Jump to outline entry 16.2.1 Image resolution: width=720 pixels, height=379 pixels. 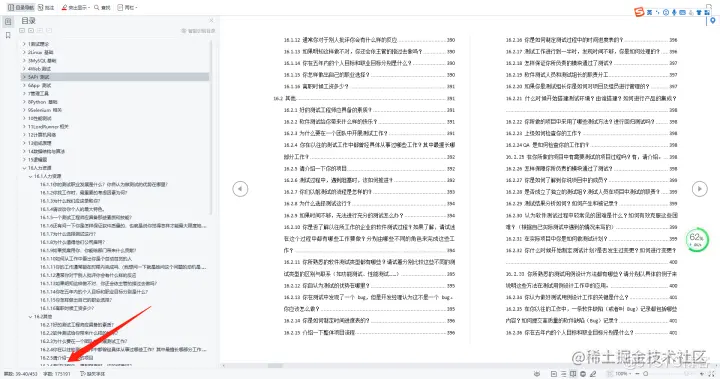click(77, 325)
